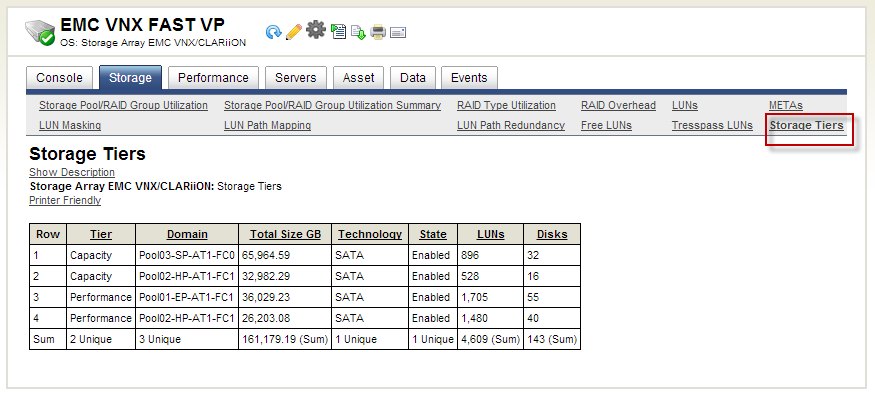Sort by Total Size GB column
Screen dimensions: 875x403
285,234
